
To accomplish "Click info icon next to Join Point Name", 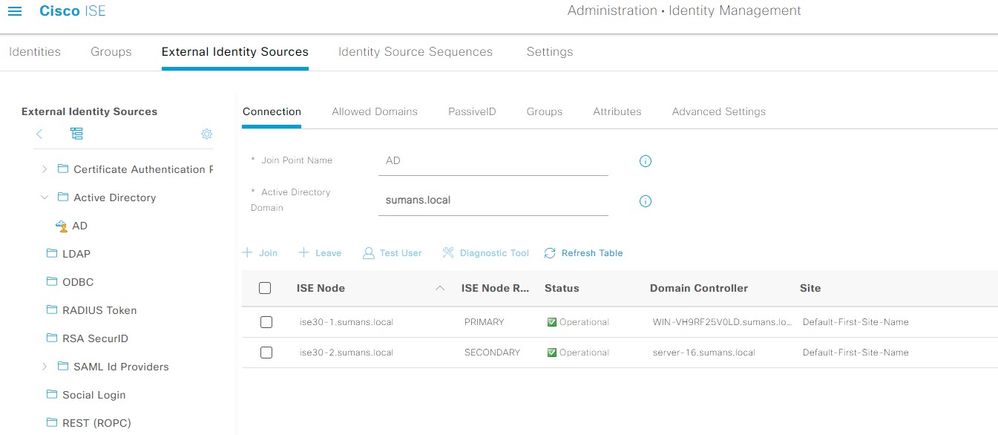I will point(645,161).
